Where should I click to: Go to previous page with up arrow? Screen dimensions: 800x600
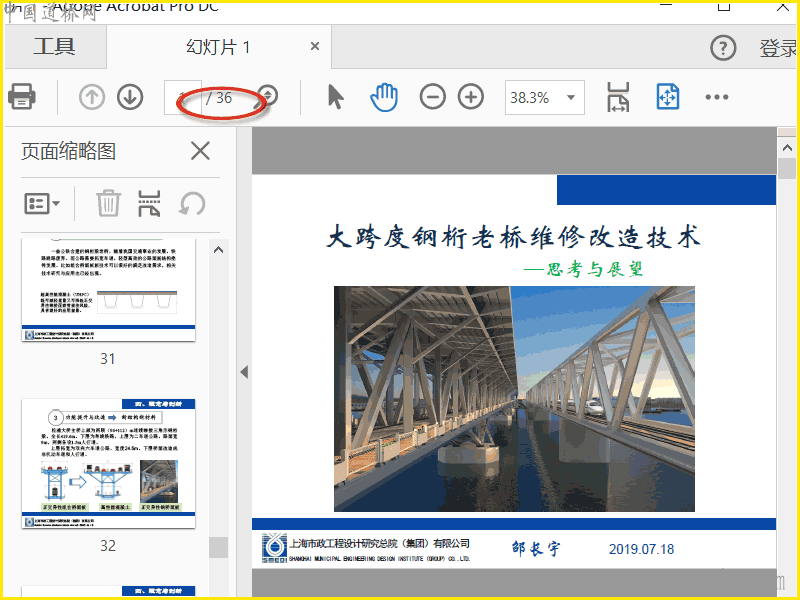pyautogui.click(x=92, y=97)
